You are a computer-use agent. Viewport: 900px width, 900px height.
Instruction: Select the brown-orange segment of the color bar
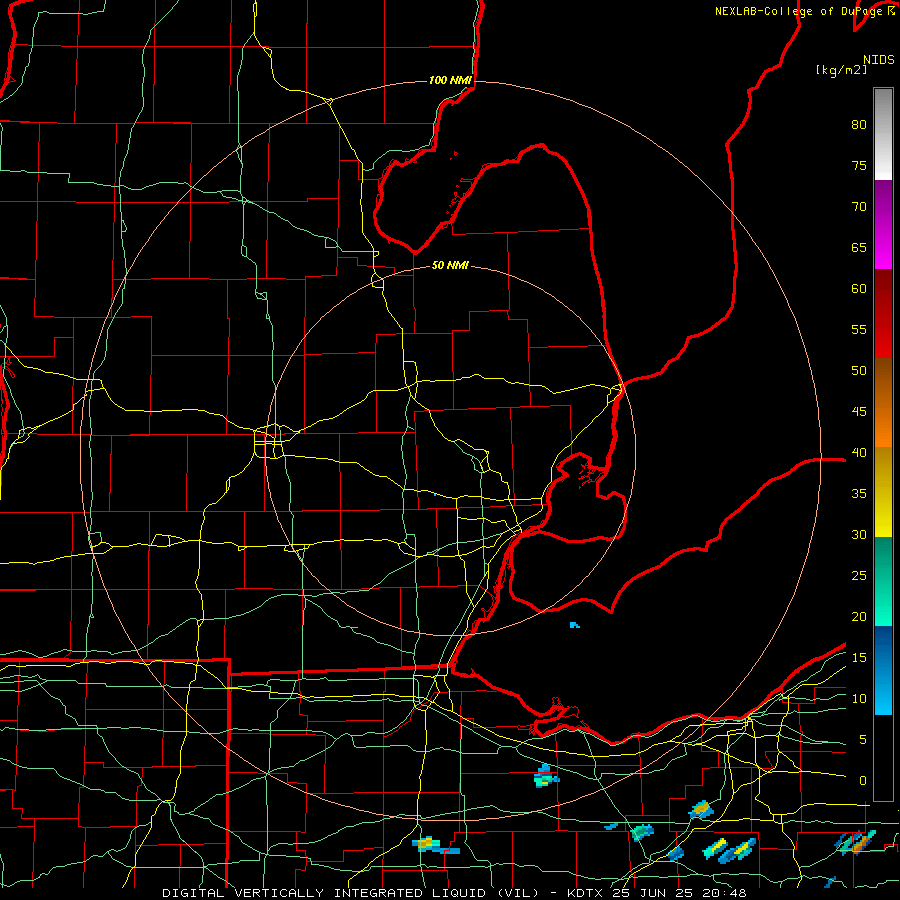pos(883,403)
